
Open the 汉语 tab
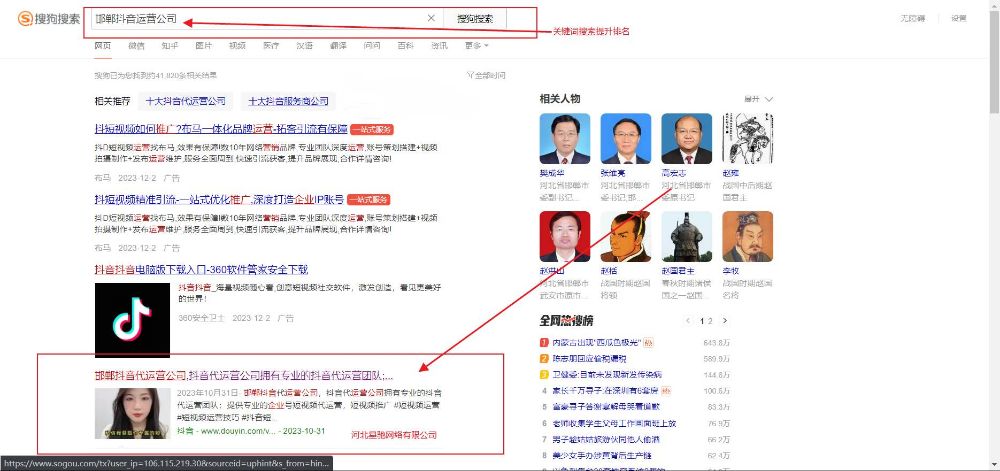pos(305,45)
